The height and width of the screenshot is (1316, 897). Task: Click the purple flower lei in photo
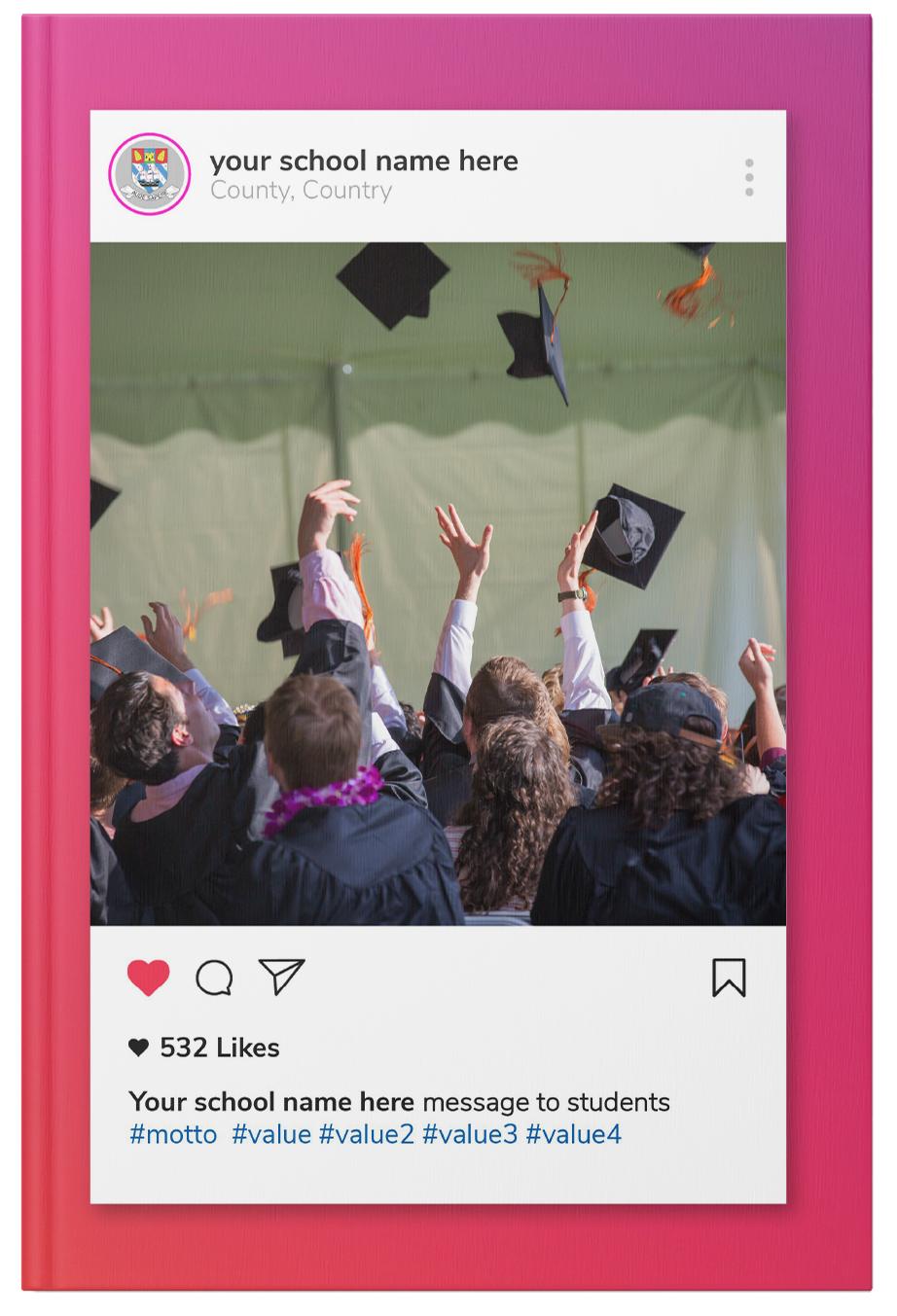click(x=323, y=798)
